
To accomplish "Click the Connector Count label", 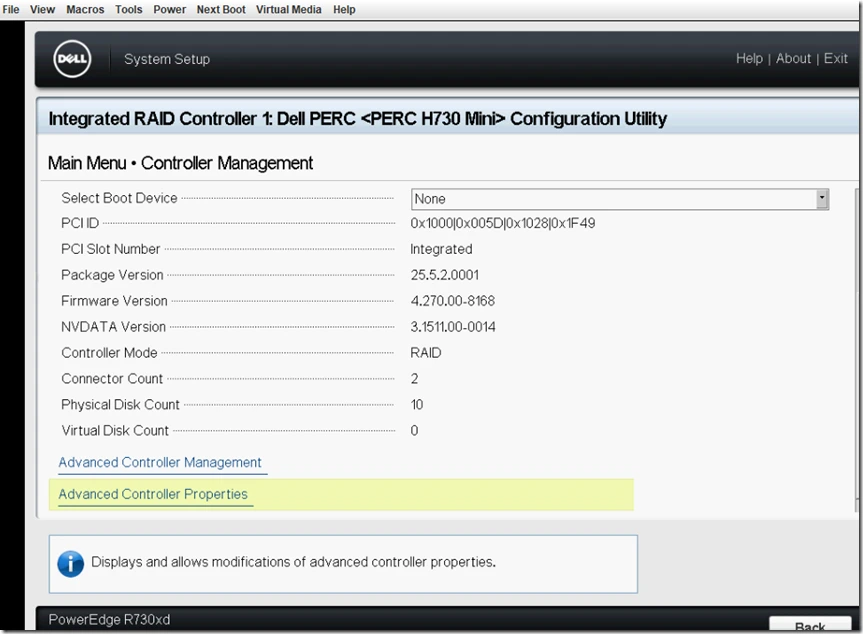I will (x=112, y=379).
